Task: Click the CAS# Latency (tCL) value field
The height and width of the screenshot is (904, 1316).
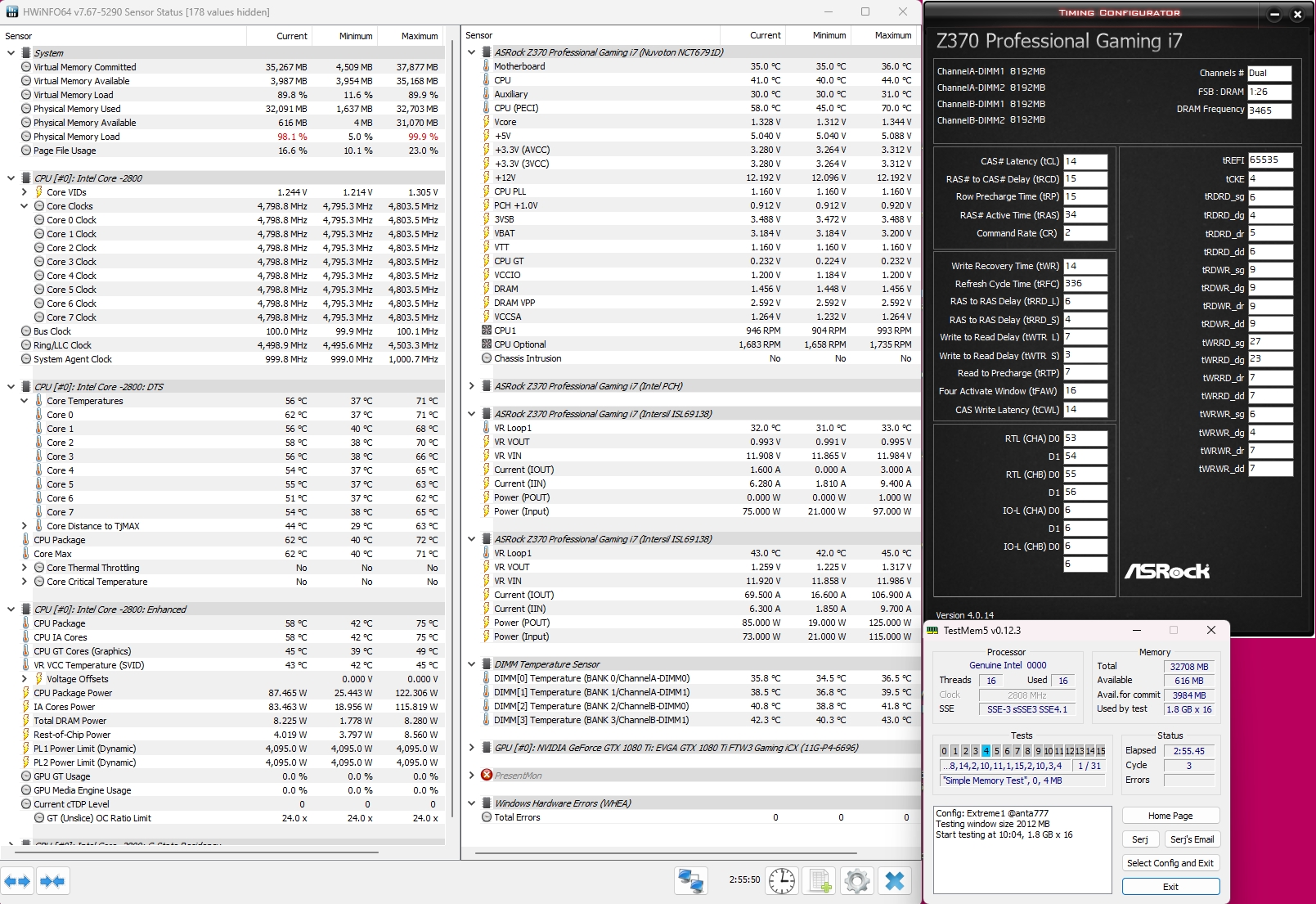Action: (1085, 161)
